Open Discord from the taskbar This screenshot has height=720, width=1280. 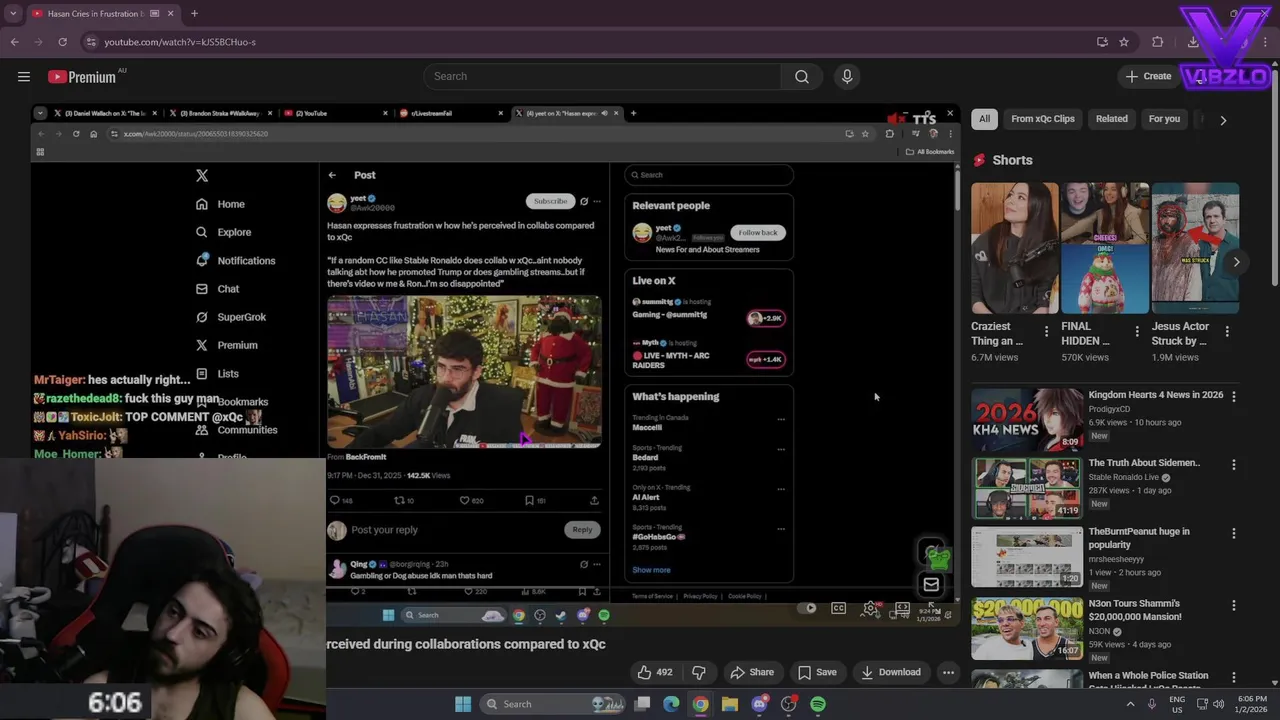coord(759,704)
